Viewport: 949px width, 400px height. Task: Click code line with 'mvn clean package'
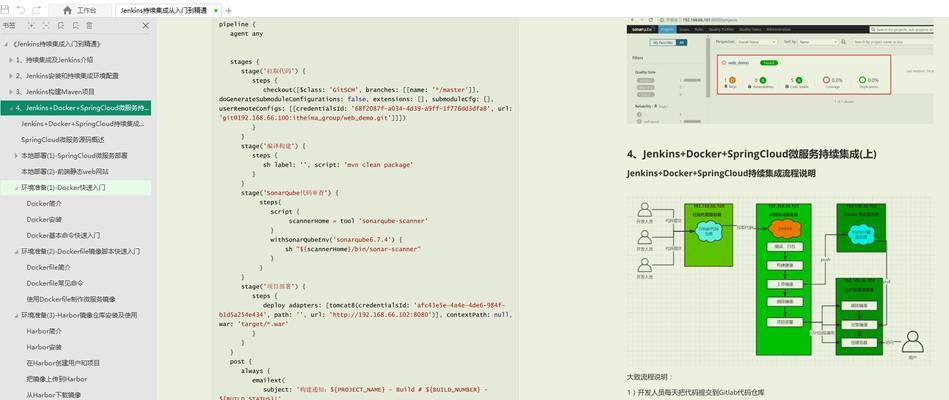click(x=338, y=165)
